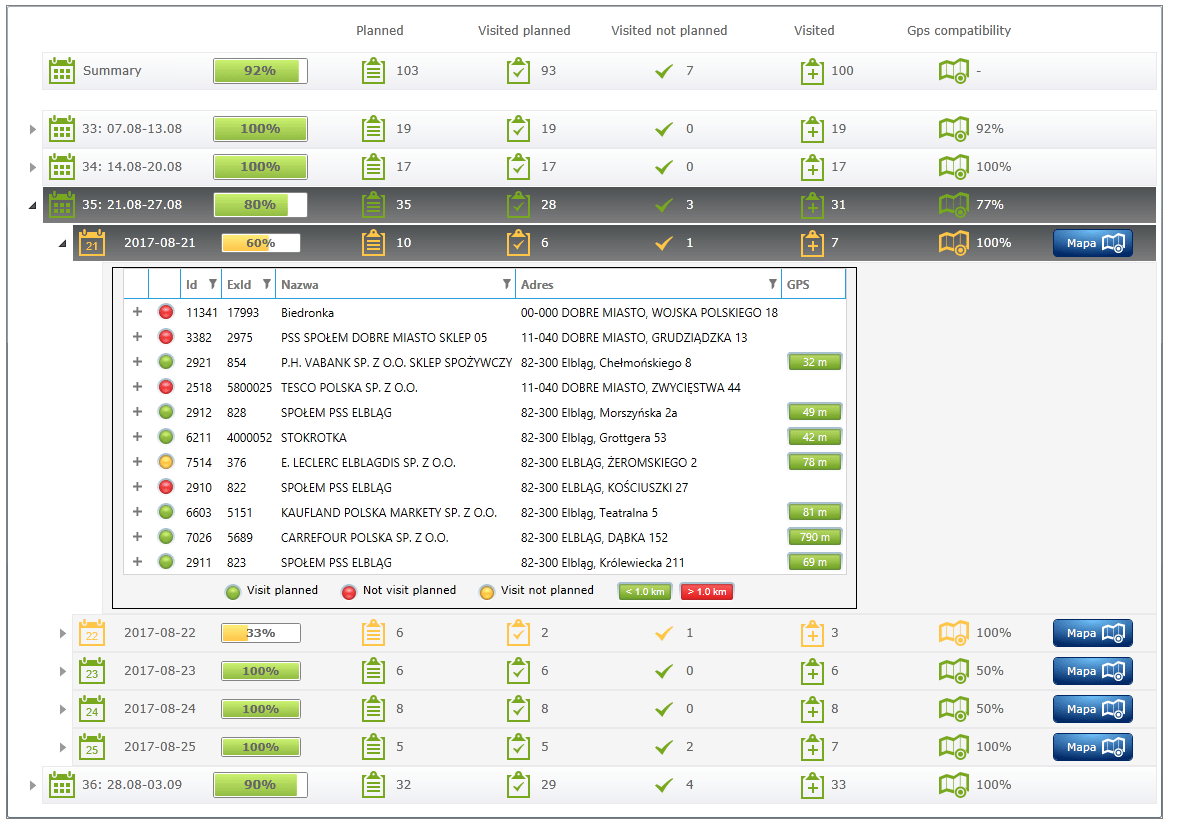Viewport: 1195px width, 821px height.
Task: Click the day 25 calendar icon
Action: [x=91, y=747]
